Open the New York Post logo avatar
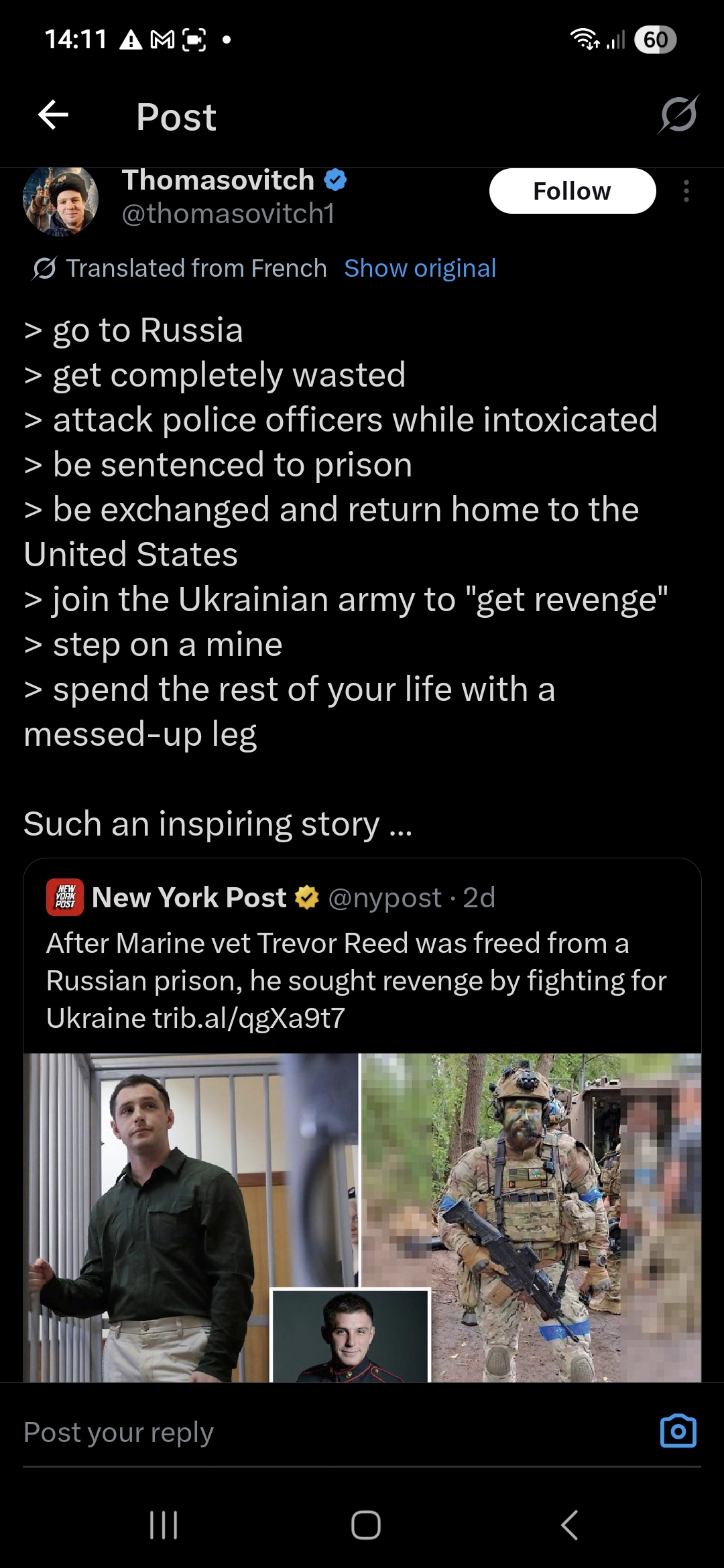The height and width of the screenshot is (1568, 724). coord(65,897)
